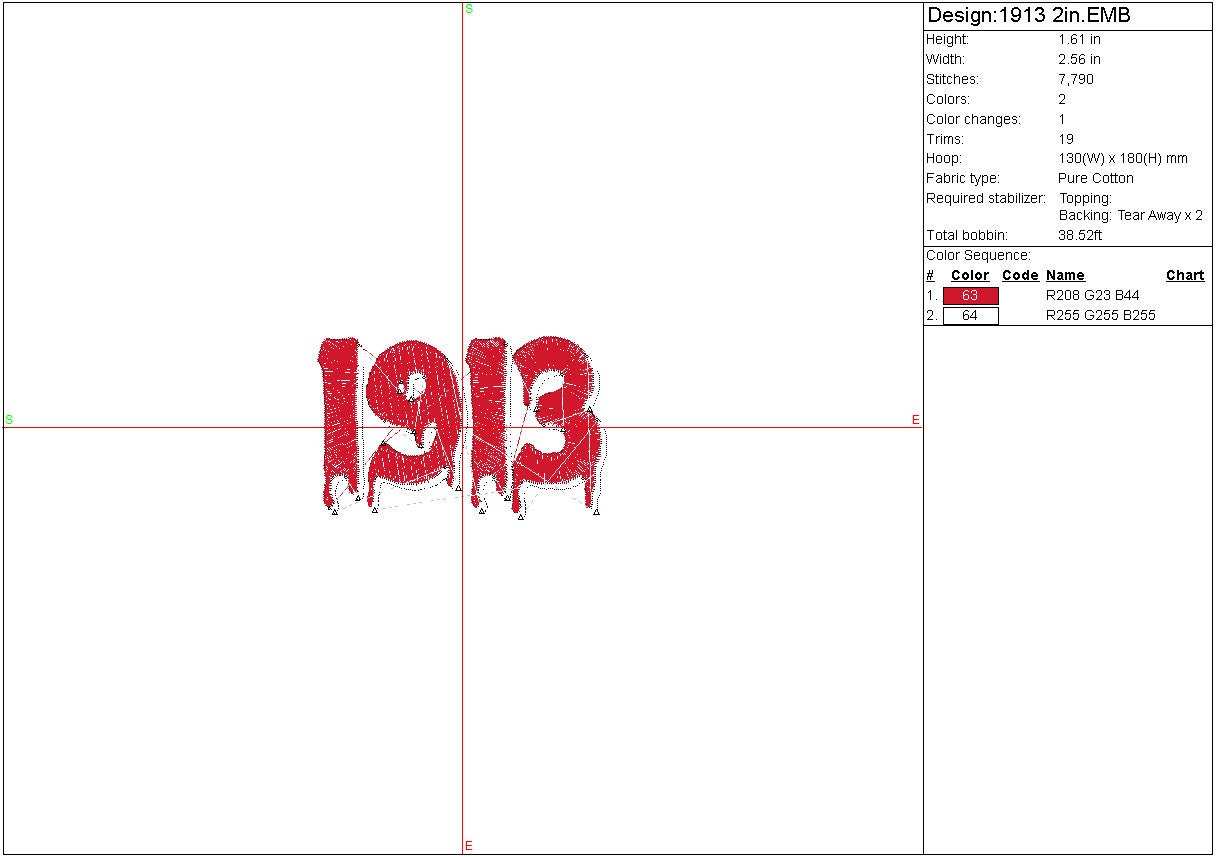Viewport: 1216px width, 857px height.
Task: Click the green S marker at top
Action: pos(469,9)
